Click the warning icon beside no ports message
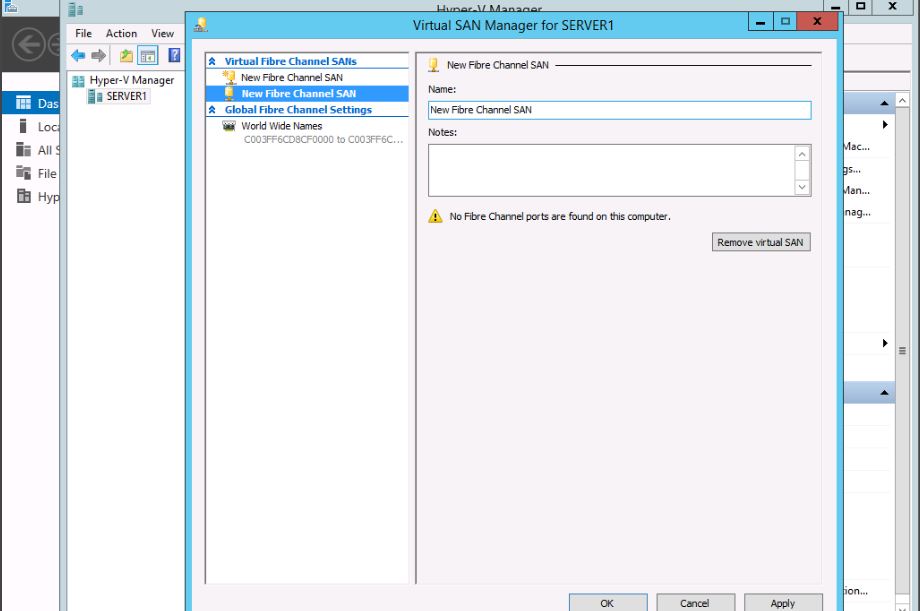 click(435, 216)
